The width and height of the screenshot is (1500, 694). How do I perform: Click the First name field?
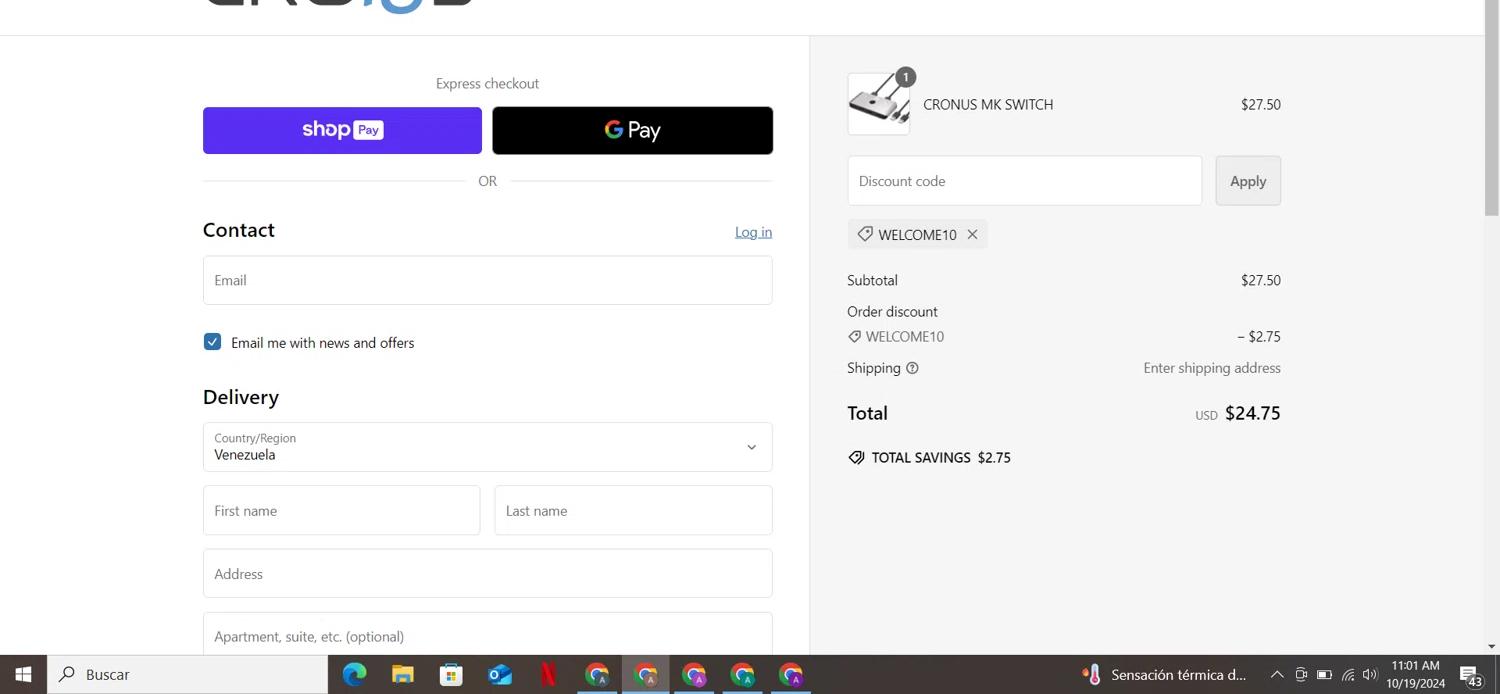tap(341, 510)
